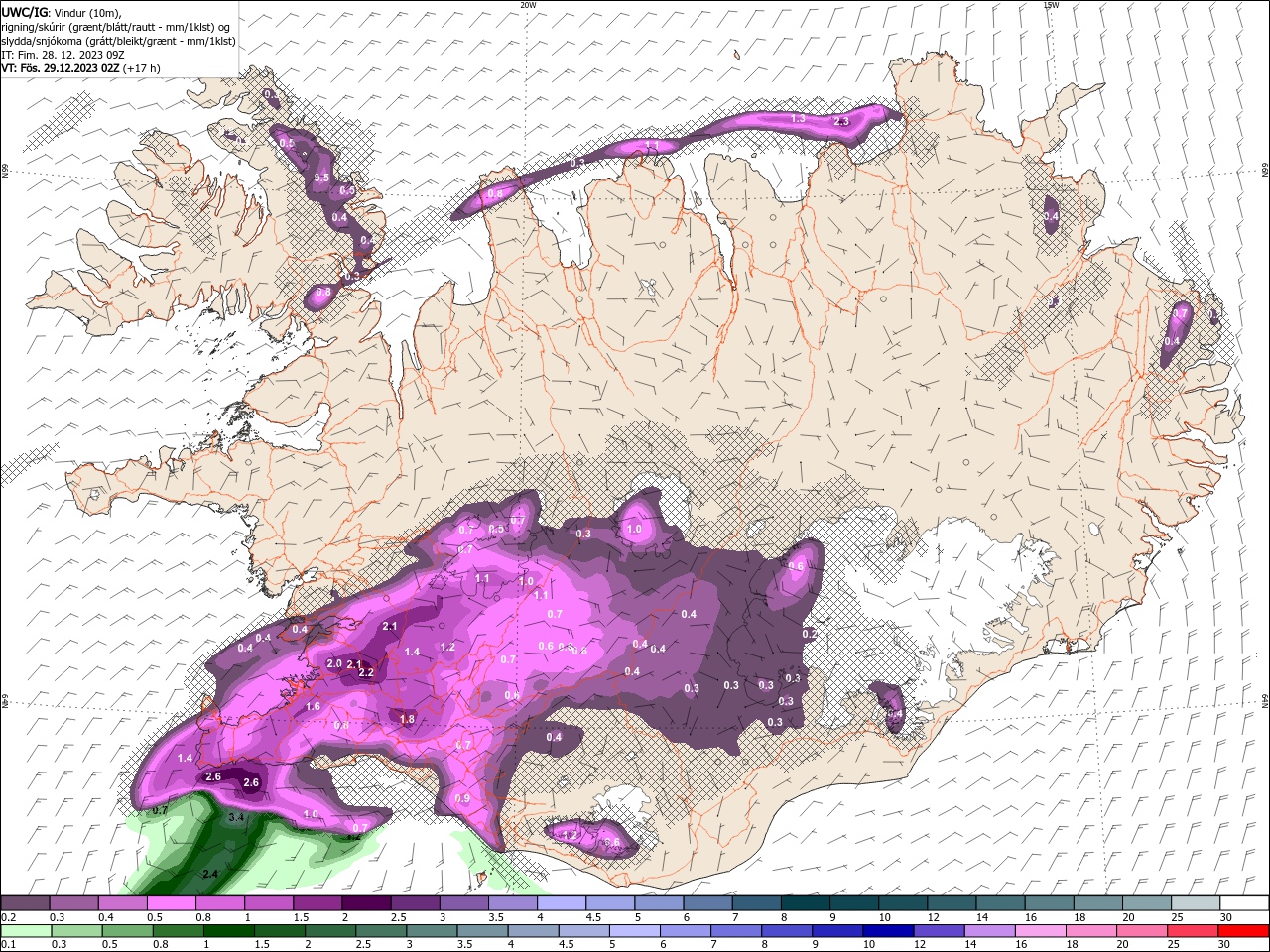The image size is (1270, 952).
Task: Select upper legend swatch labeled 2
Action: [366, 903]
